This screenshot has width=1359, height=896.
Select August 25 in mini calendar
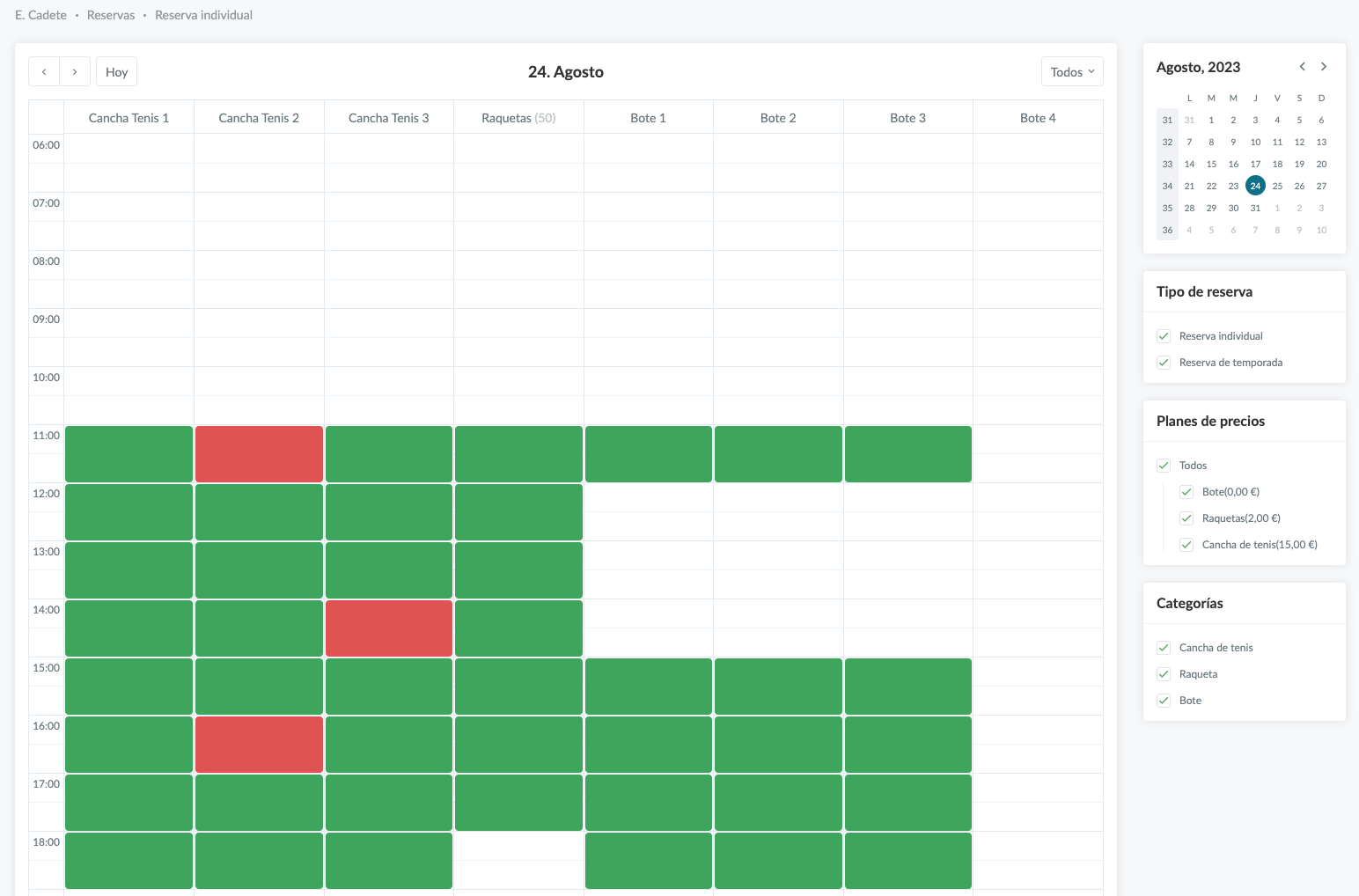coord(1277,186)
